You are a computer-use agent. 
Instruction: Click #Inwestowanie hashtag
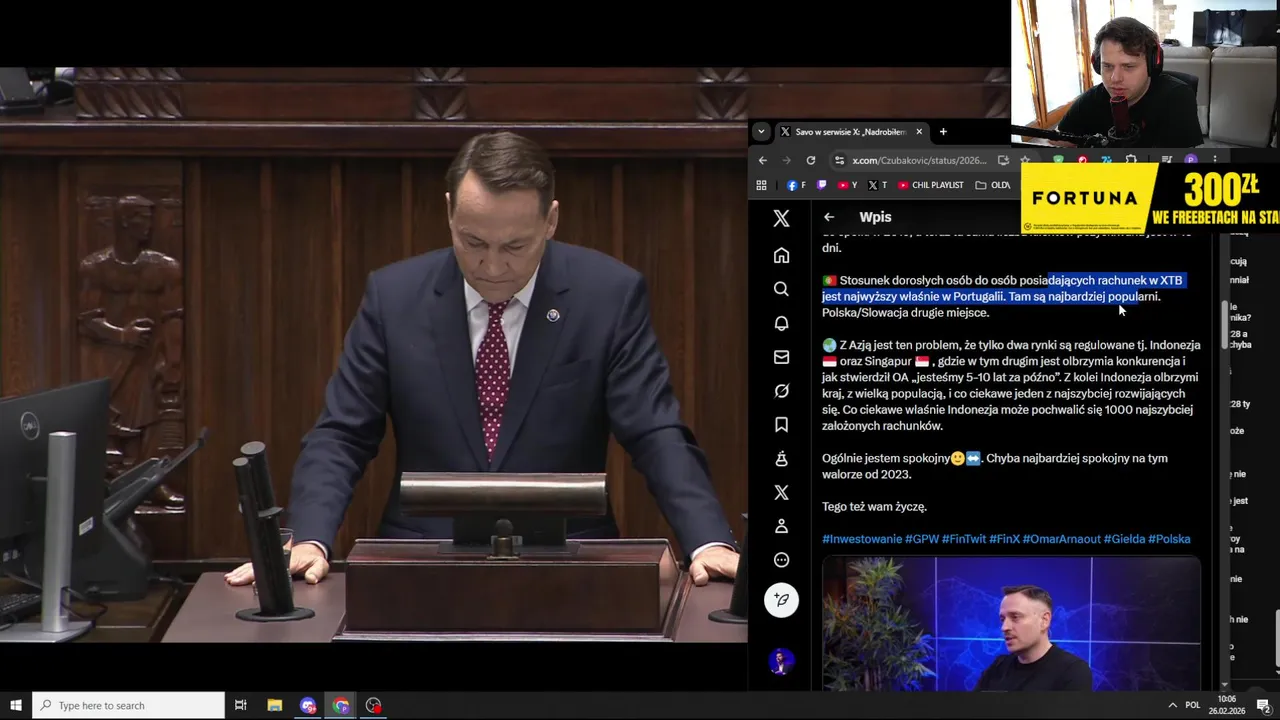862,539
